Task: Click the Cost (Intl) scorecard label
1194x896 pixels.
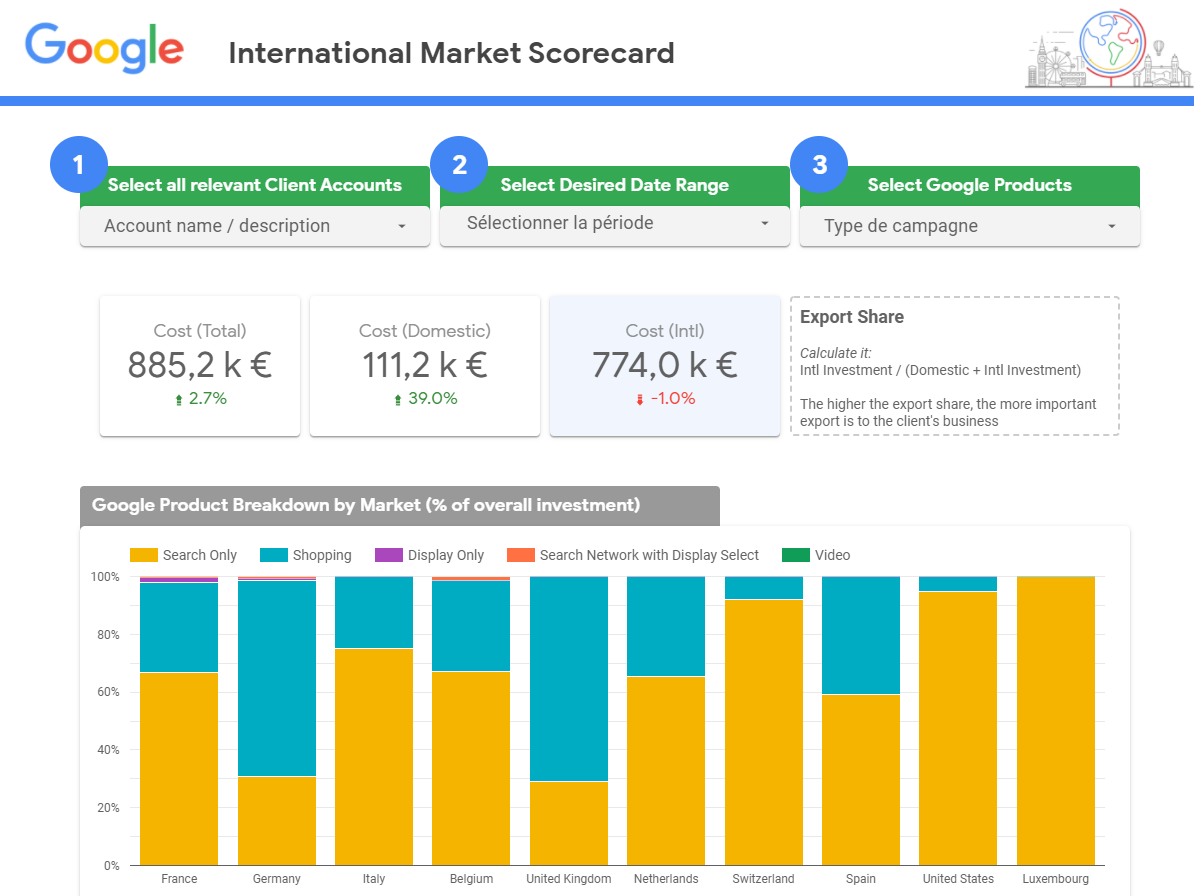Action: pos(665,331)
